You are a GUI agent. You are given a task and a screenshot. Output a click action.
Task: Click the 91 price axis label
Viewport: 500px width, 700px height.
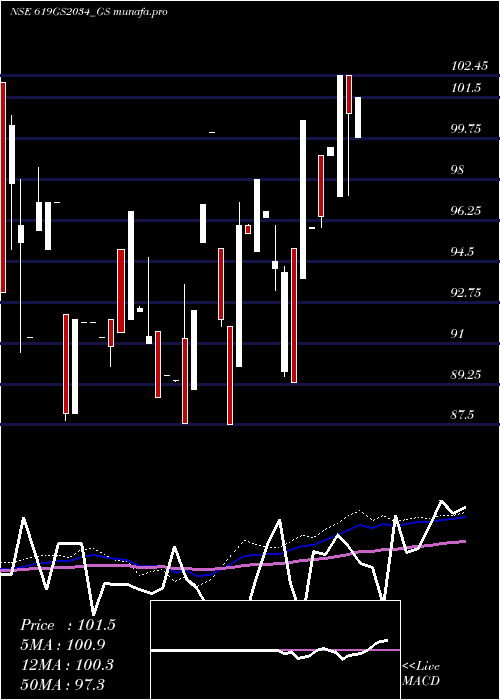tap(458, 333)
